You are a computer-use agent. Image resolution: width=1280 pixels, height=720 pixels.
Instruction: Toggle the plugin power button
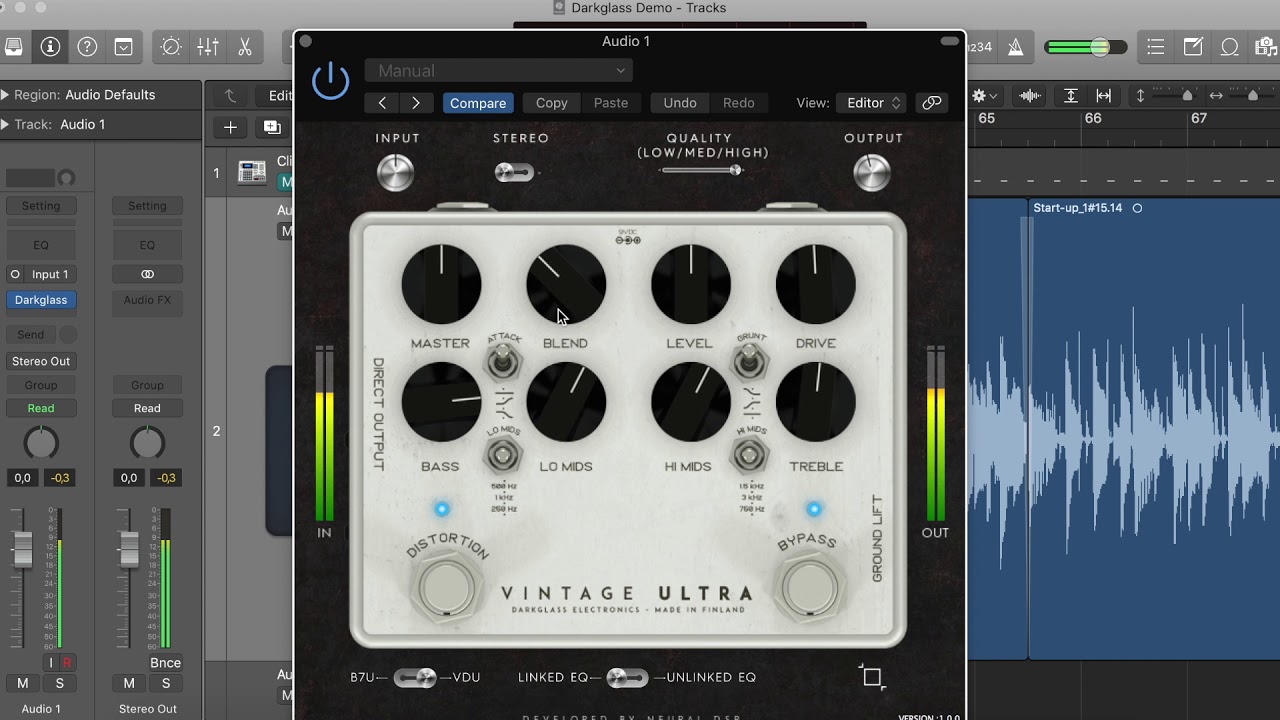331,81
